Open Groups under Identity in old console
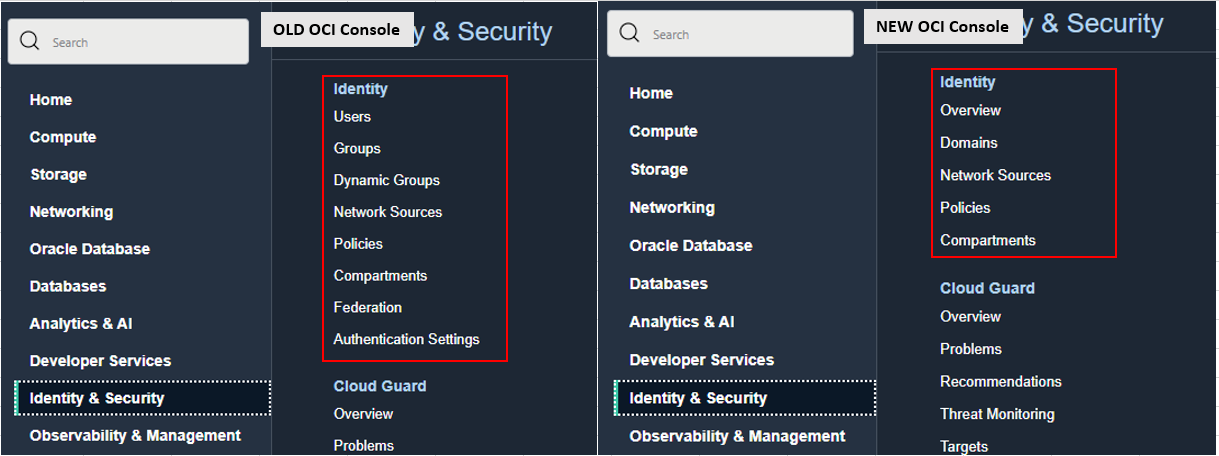Screen dimensions: 1219x456 pyautogui.click(x=357, y=149)
